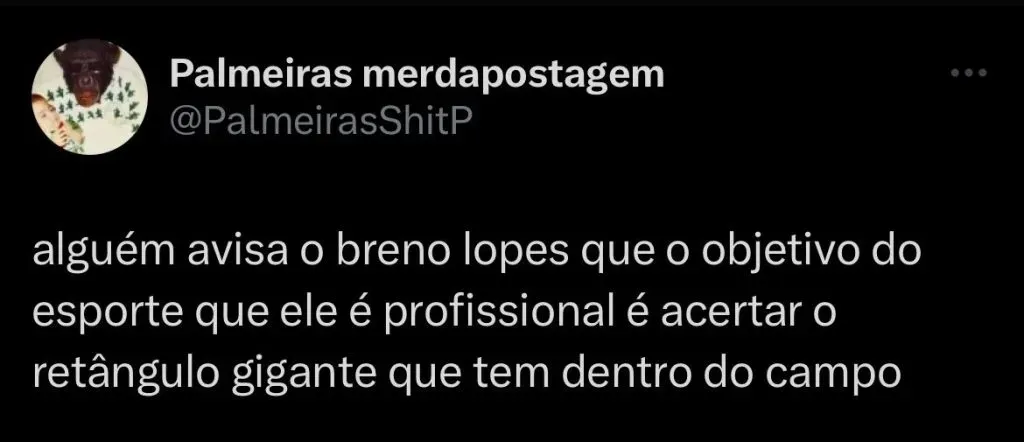The height and width of the screenshot is (442, 1024).
Task: Open the @PalmeirasShitP handle link
Action: (320, 119)
